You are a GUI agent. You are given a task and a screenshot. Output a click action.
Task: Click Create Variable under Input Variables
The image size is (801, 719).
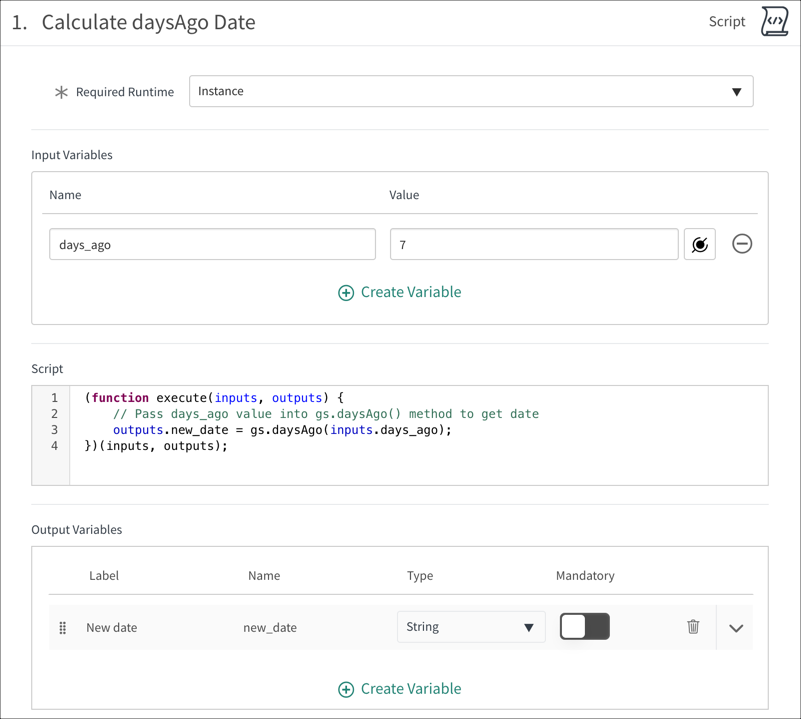(x=410, y=293)
